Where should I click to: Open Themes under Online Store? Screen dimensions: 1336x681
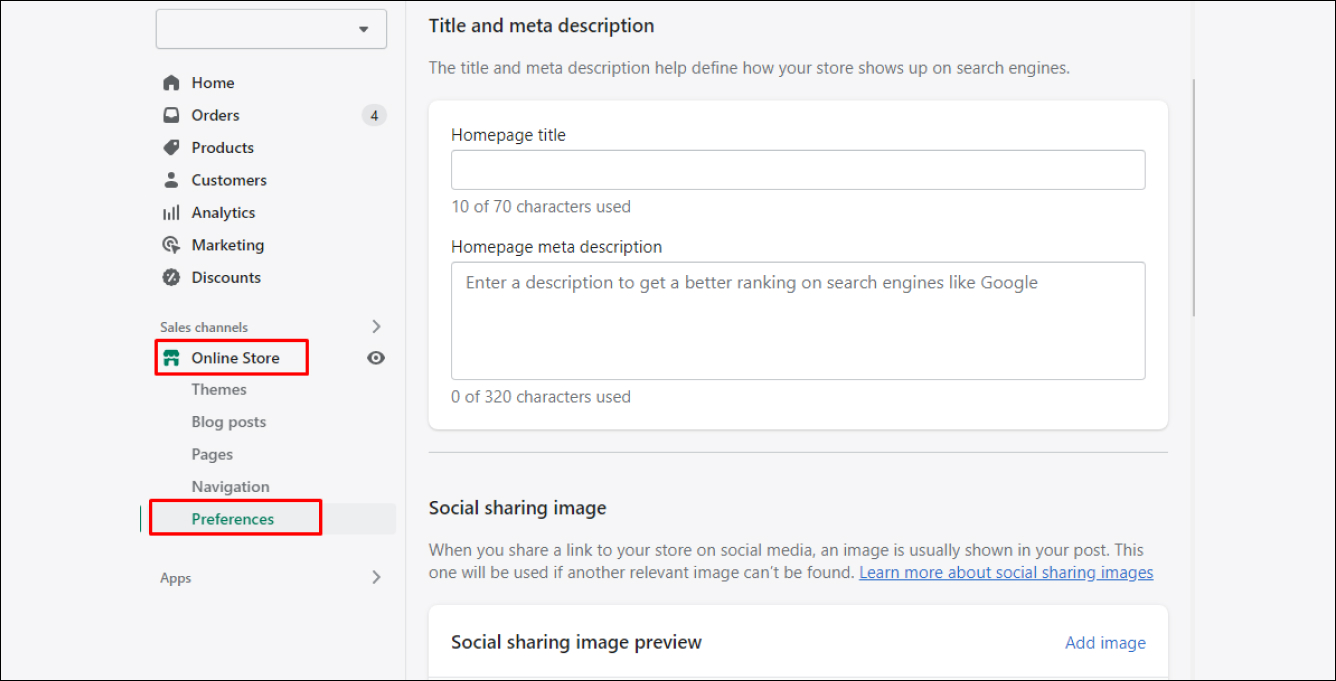pyautogui.click(x=219, y=390)
